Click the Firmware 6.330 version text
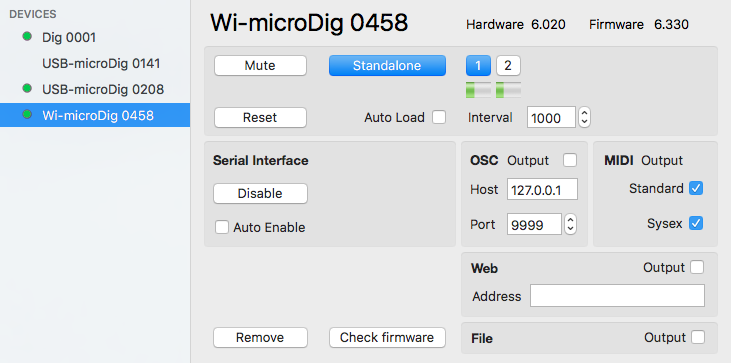731x363 pixels. point(639,25)
